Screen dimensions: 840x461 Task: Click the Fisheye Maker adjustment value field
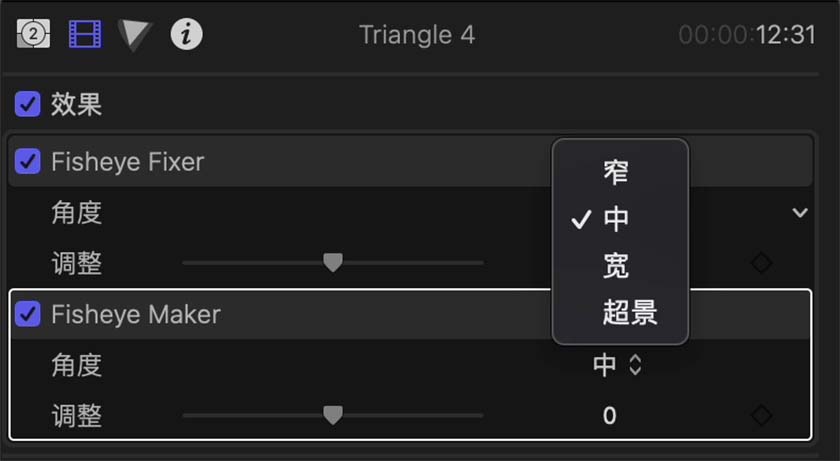609,415
